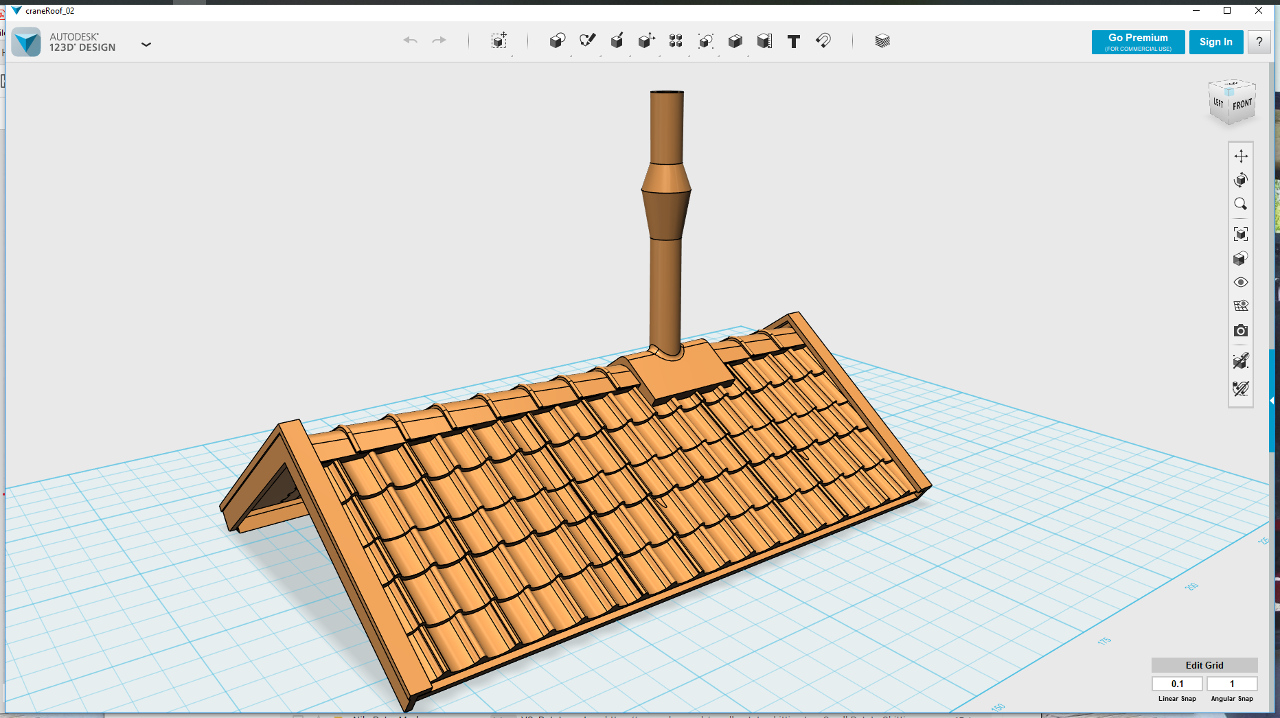Click the Edit Grid button
The image size is (1280, 718).
(1204, 665)
